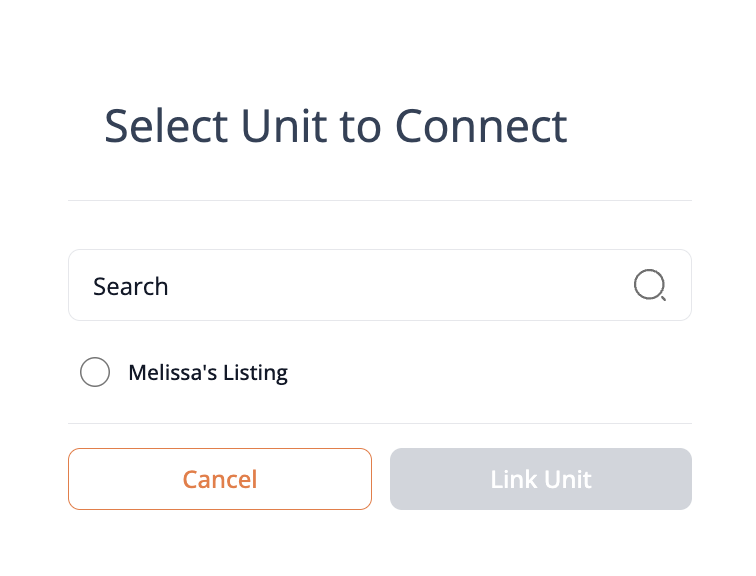Click the "Select Unit to Connect" heading
This screenshot has width=756, height=576.
coord(336,127)
